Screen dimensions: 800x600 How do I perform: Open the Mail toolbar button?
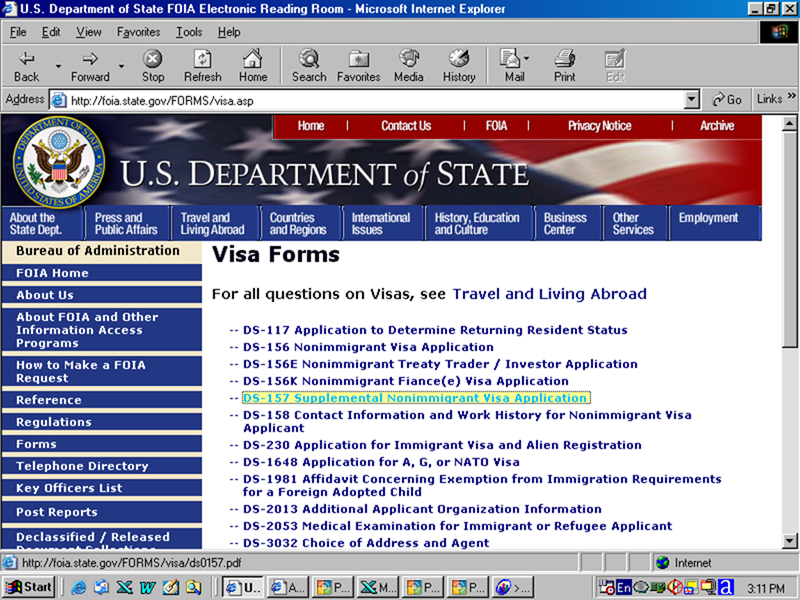point(510,66)
